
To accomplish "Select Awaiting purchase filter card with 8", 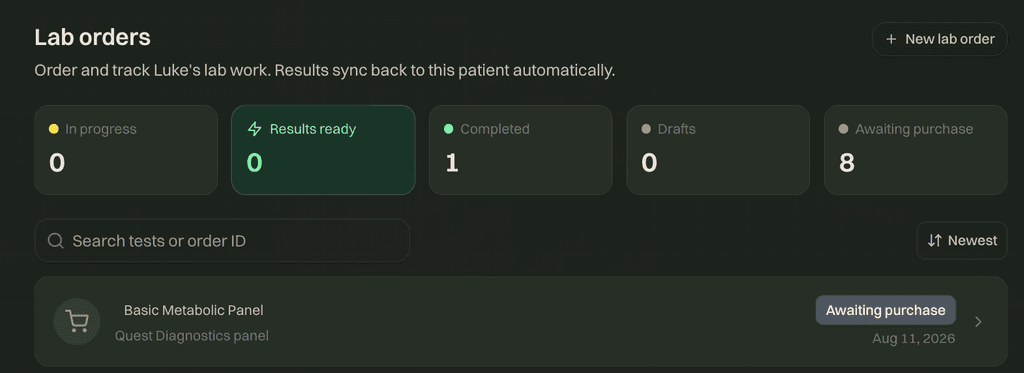I will [916, 150].
